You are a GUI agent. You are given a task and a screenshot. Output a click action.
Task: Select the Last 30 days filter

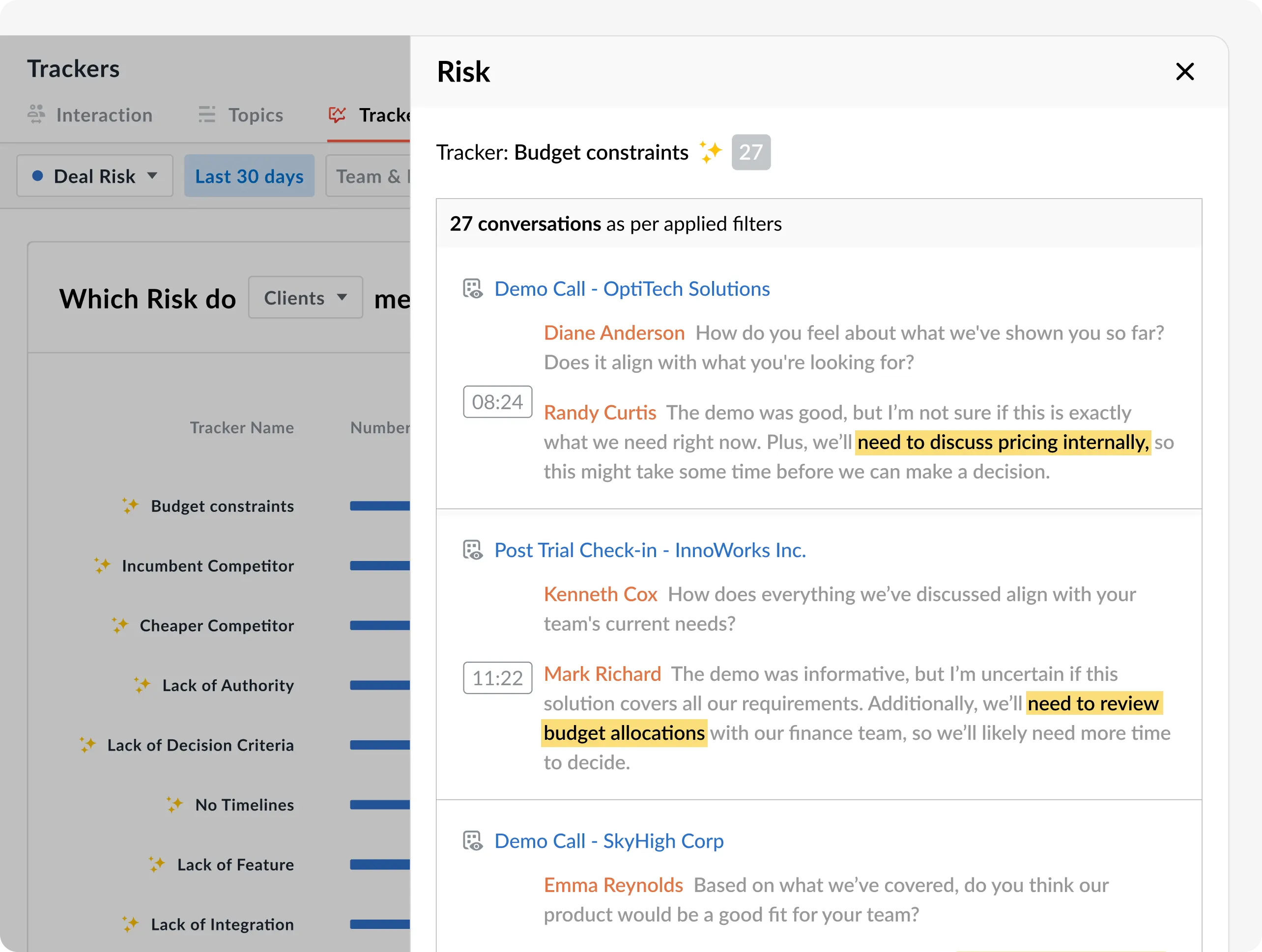[249, 176]
